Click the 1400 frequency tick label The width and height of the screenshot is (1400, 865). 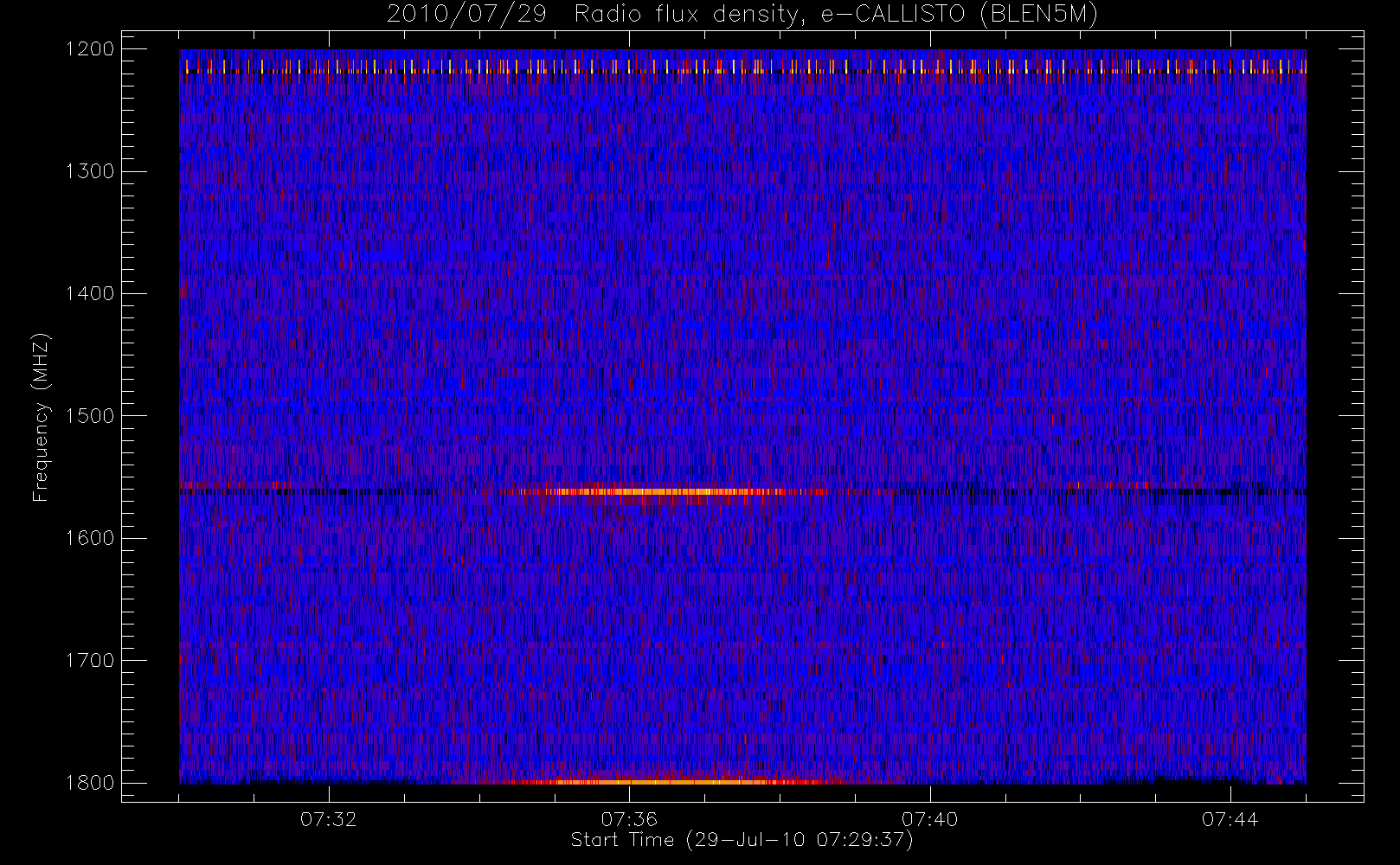pyautogui.click(x=90, y=293)
